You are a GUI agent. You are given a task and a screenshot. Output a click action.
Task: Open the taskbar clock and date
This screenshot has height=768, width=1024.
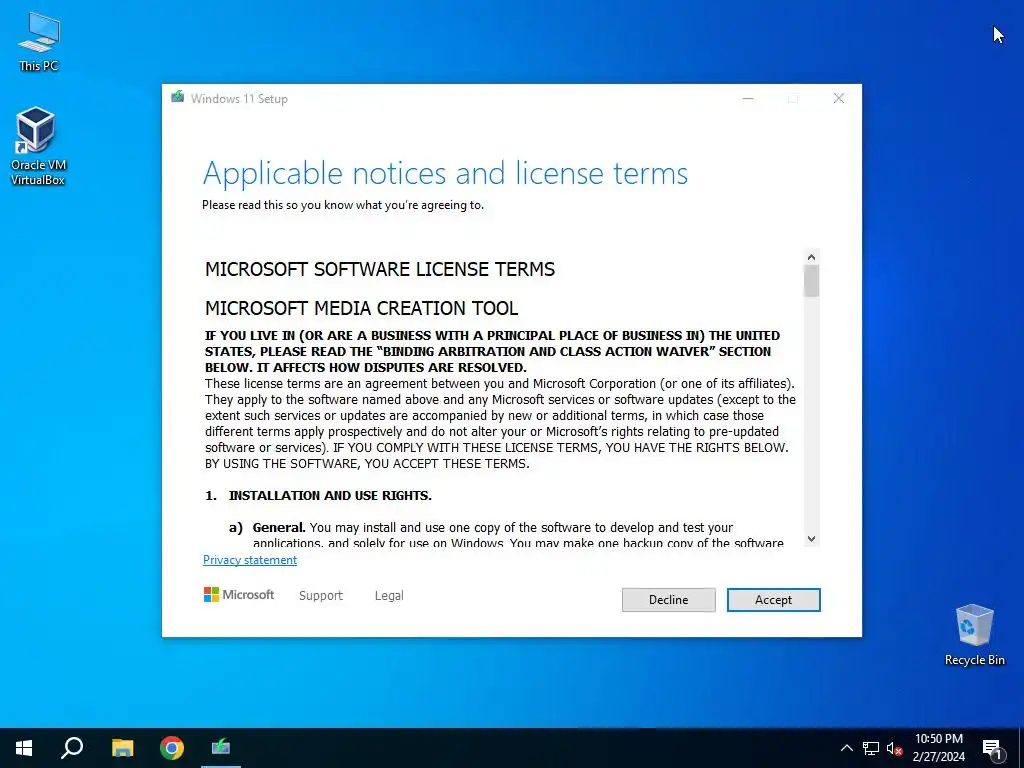point(938,748)
